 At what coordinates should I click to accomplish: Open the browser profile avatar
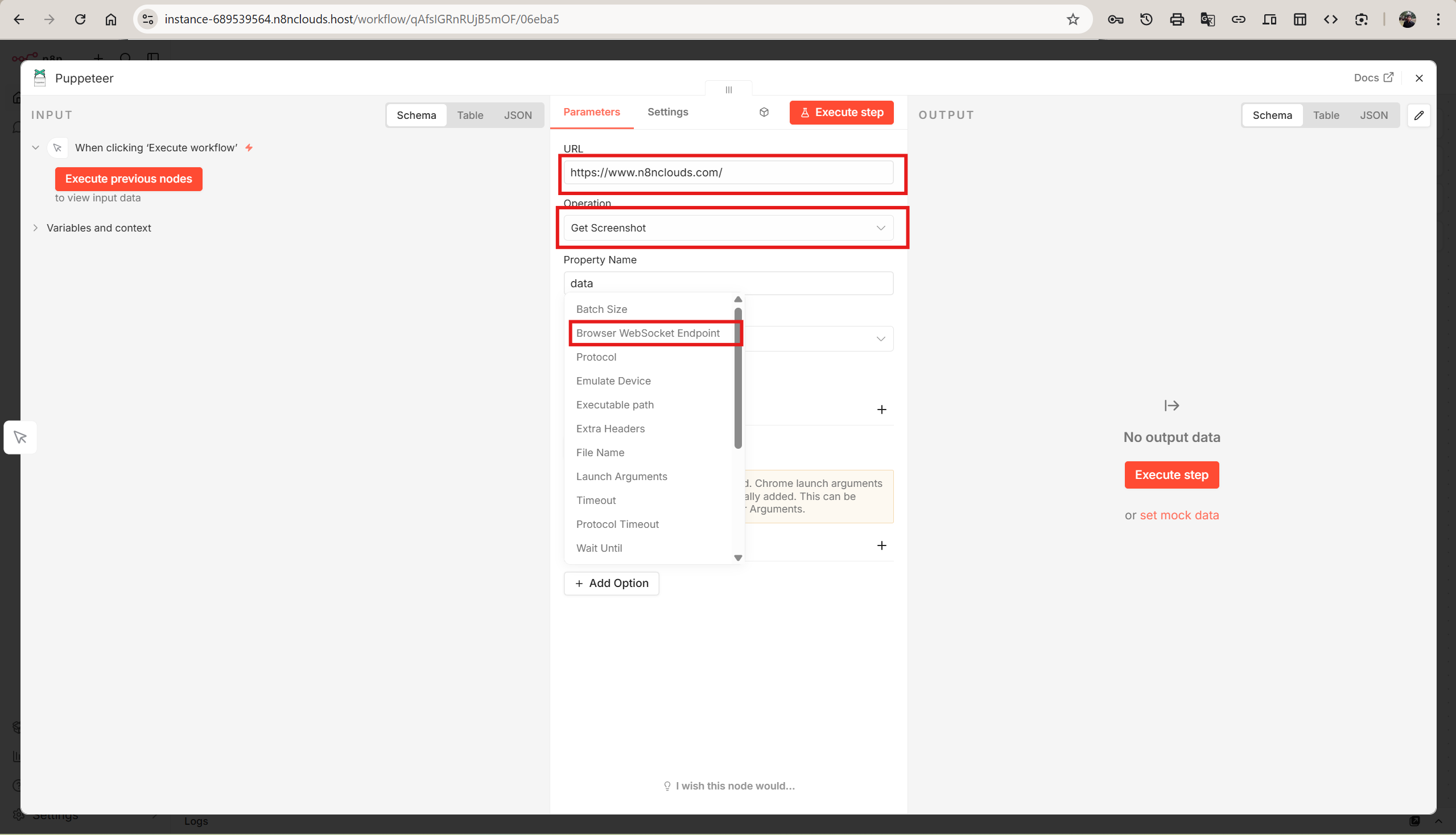[x=1407, y=19]
